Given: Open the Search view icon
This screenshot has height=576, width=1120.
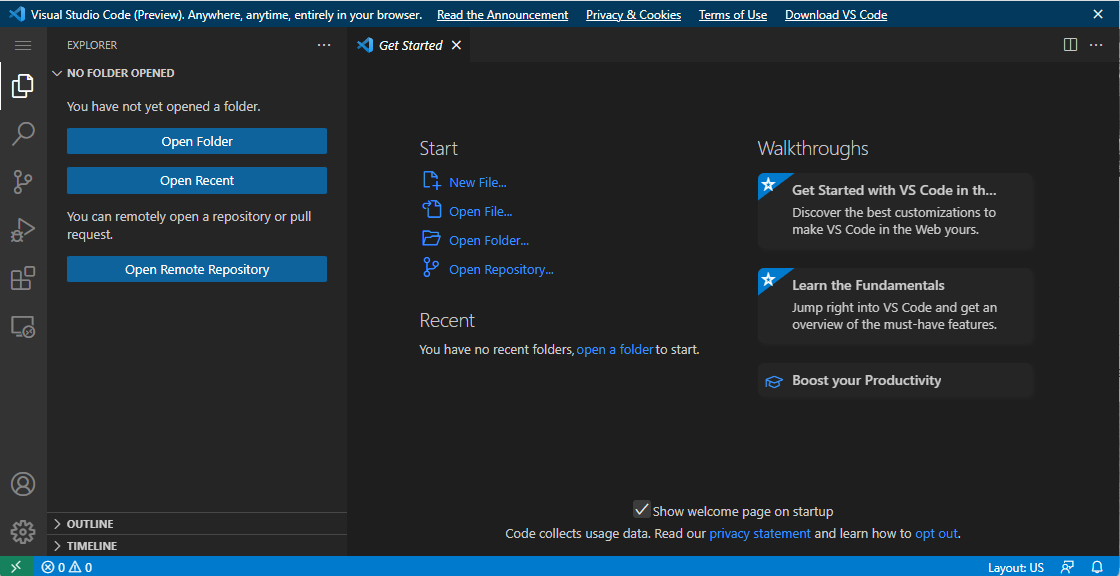Looking at the screenshot, I should coord(23,134).
